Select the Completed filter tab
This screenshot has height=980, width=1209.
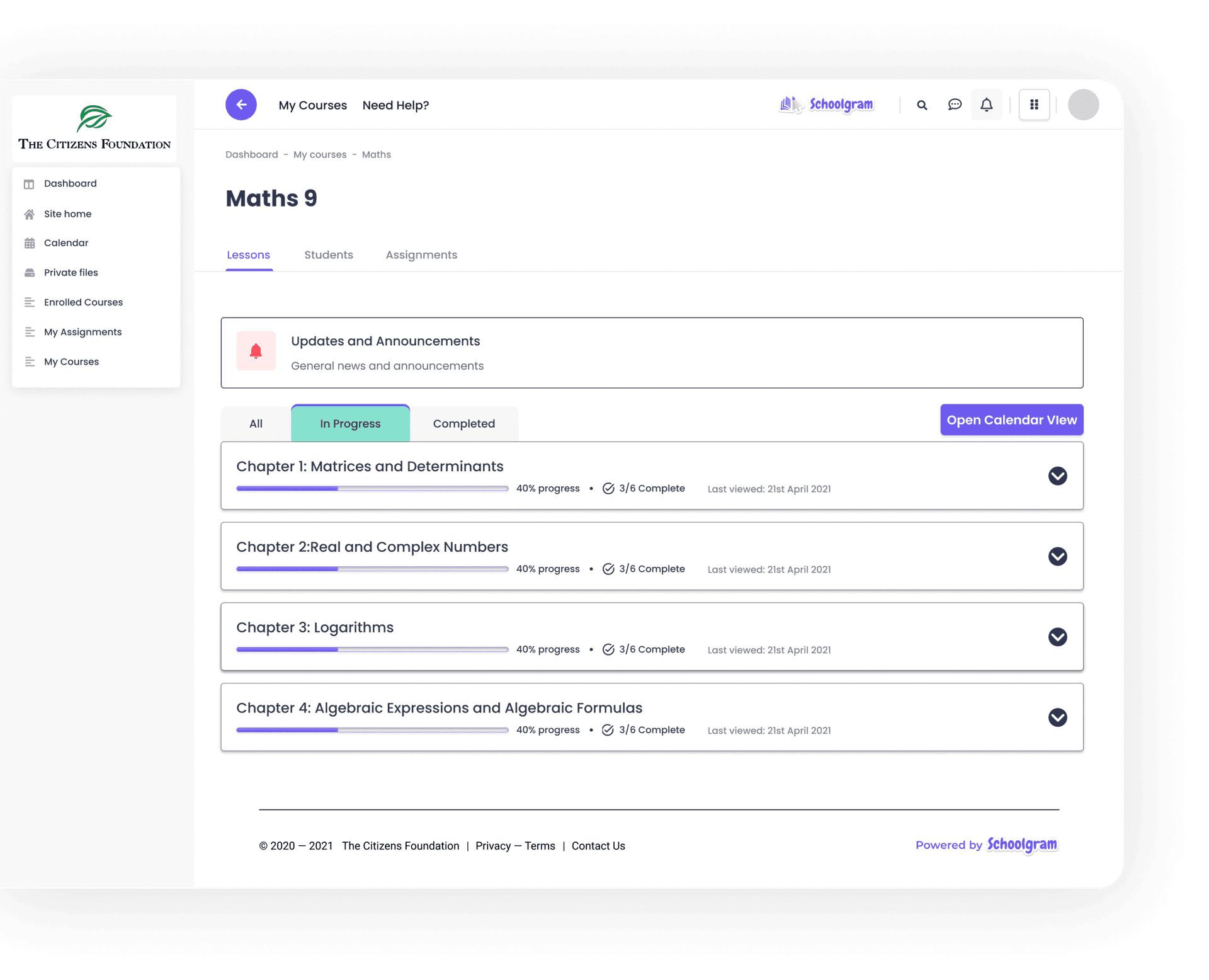(463, 424)
